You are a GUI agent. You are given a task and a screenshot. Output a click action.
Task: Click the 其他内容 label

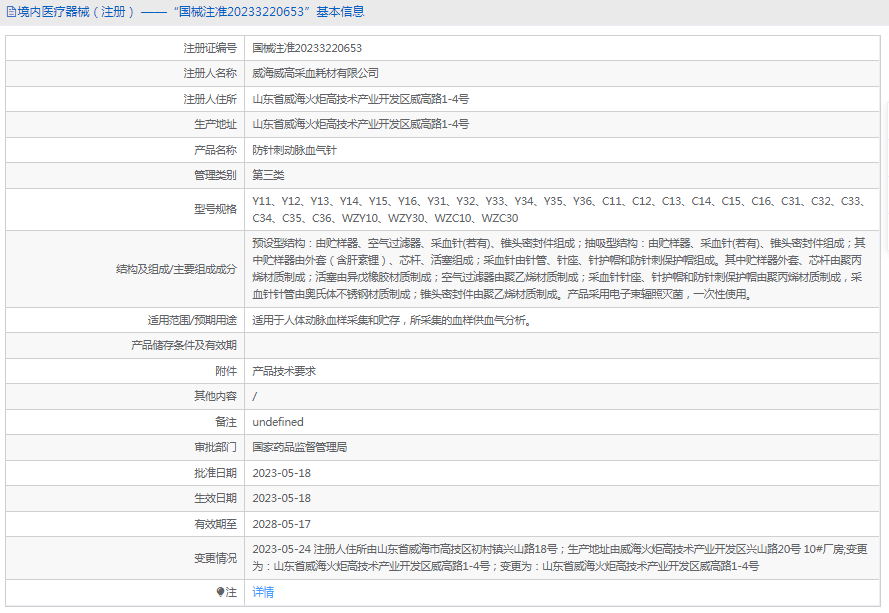tap(215, 396)
